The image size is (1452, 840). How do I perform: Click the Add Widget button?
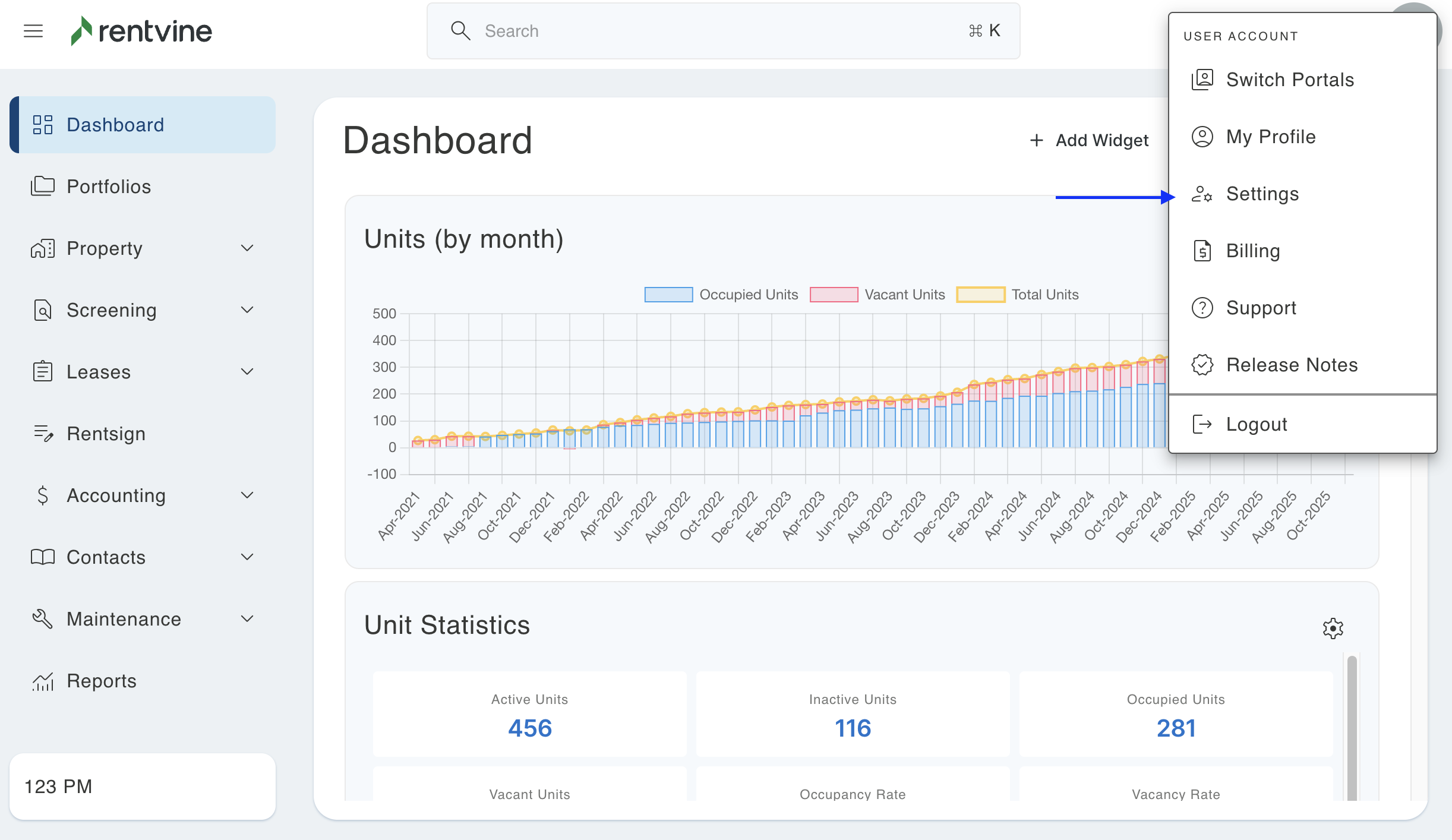[x=1089, y=140]
